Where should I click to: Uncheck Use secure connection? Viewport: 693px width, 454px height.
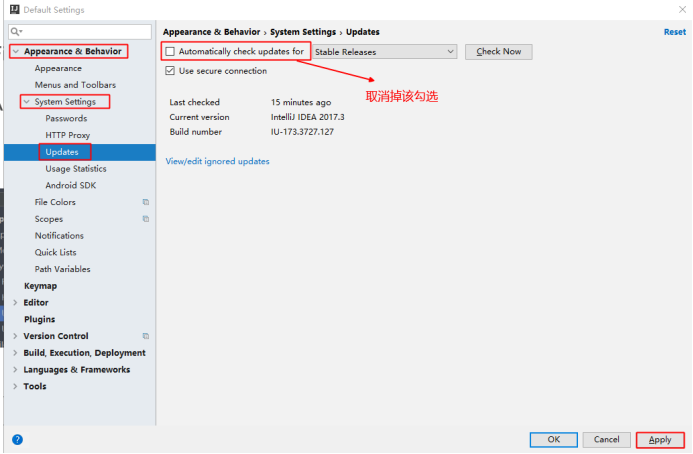170,71
